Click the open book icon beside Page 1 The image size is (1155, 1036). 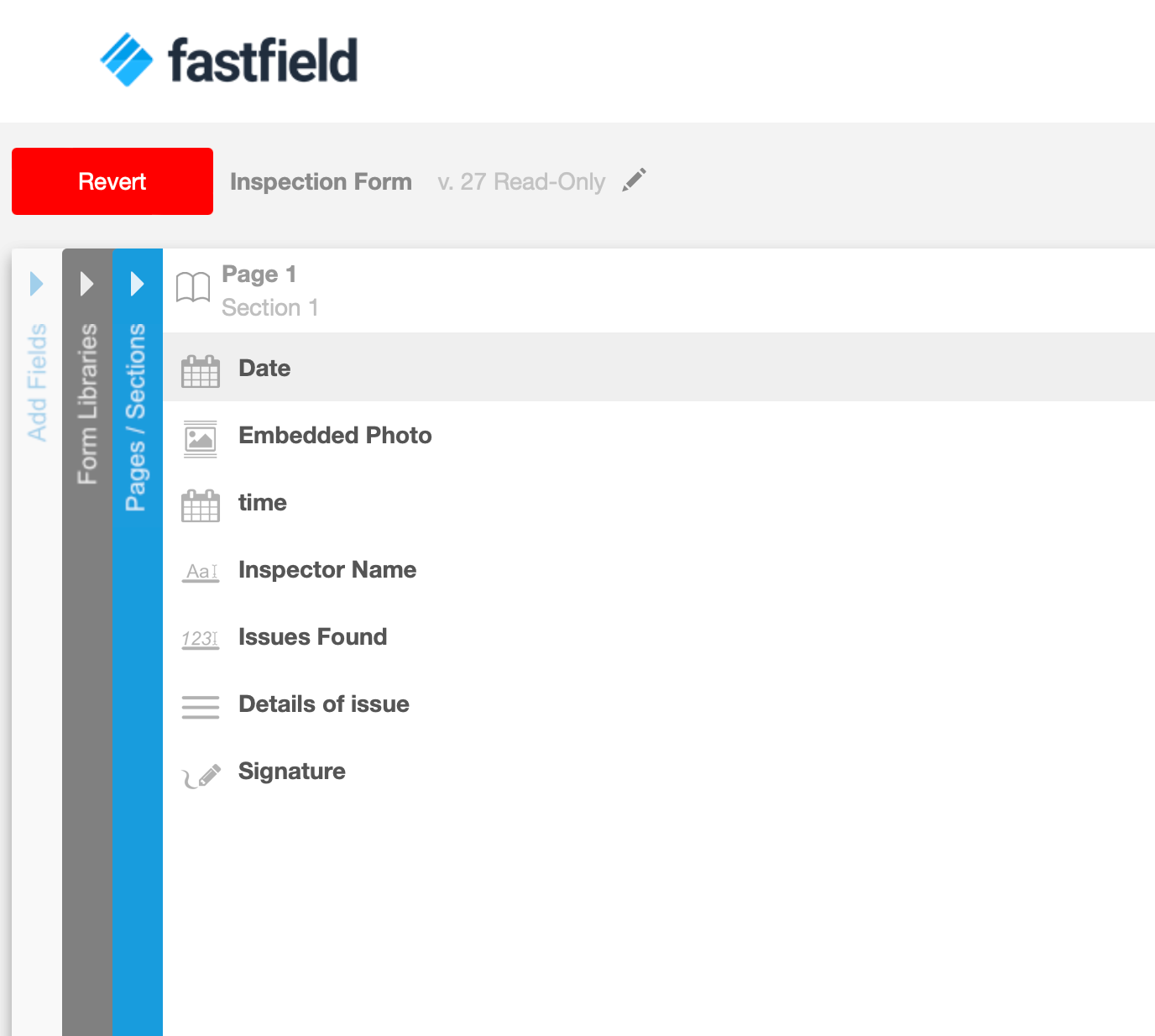coord(193,287)
